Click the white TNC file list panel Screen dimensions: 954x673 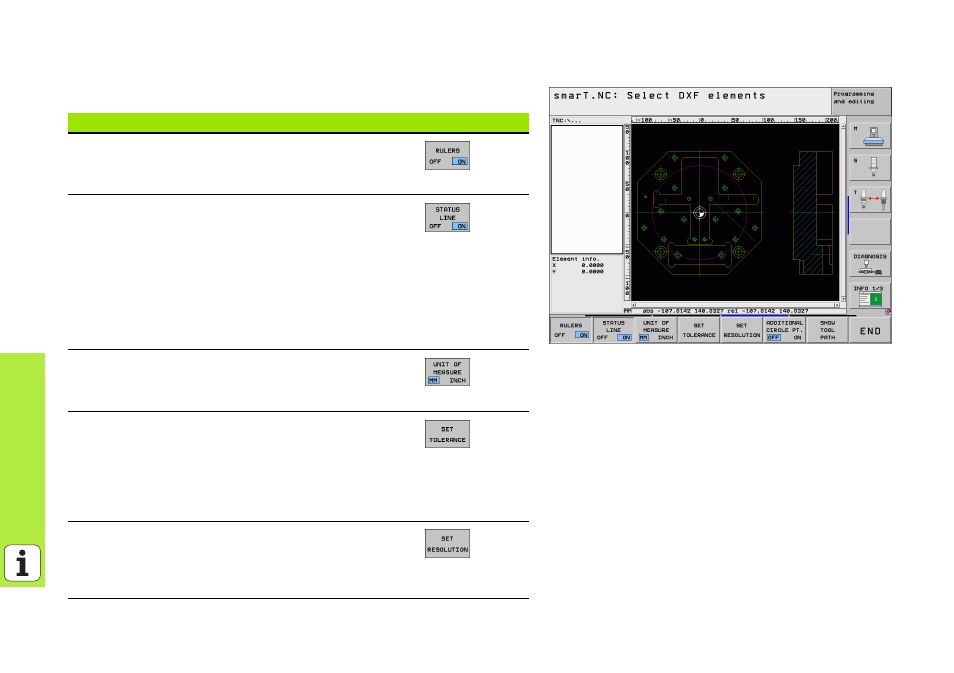[x=586, y=188]
